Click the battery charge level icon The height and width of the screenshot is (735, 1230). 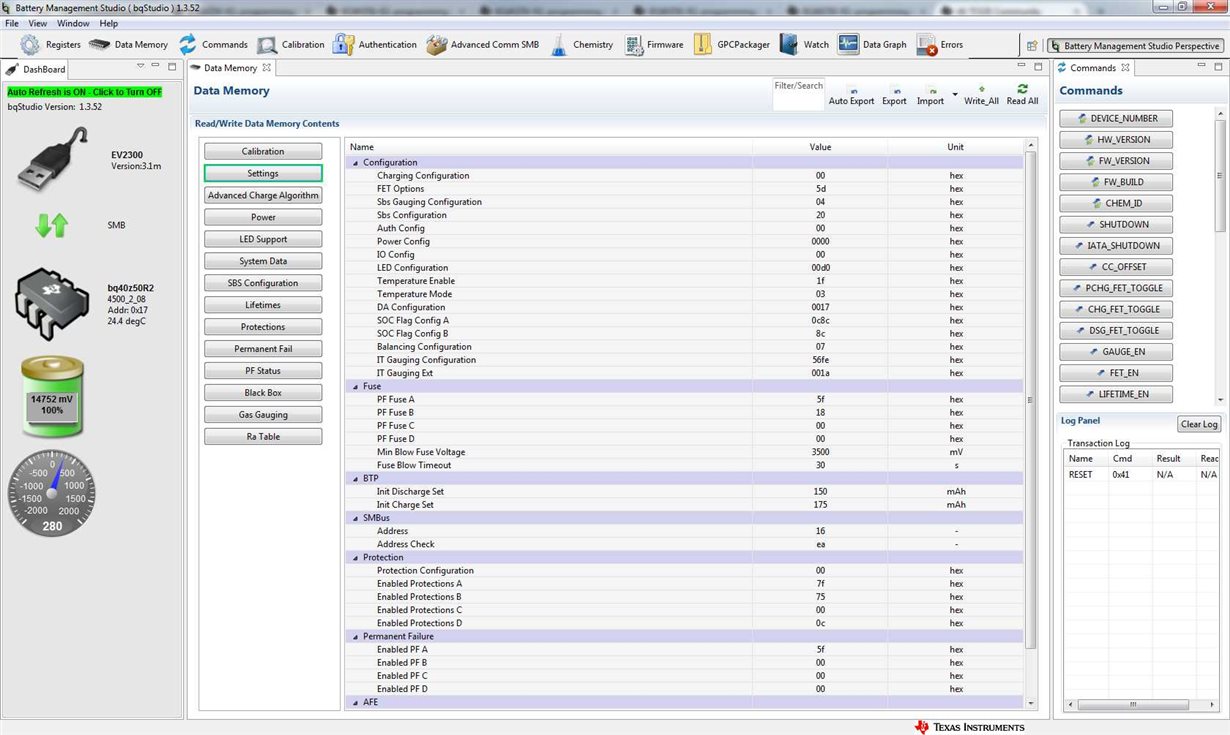click(x=52, y=398)
